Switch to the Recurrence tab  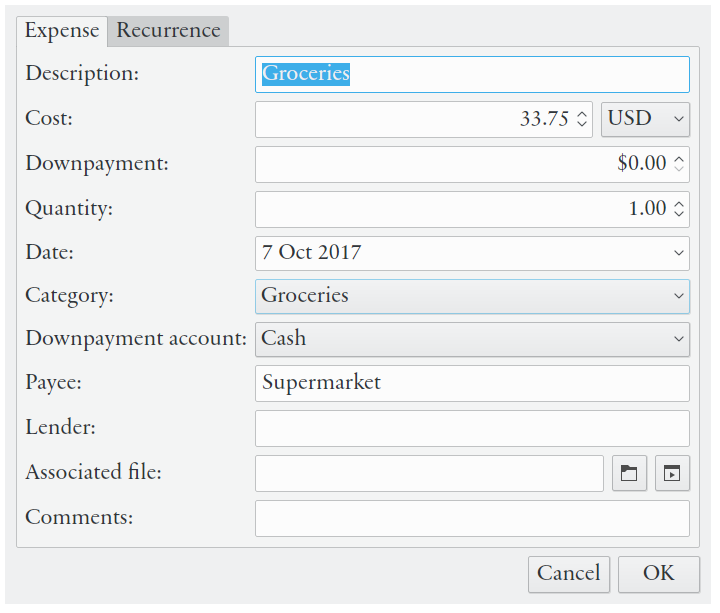[168, 30]
